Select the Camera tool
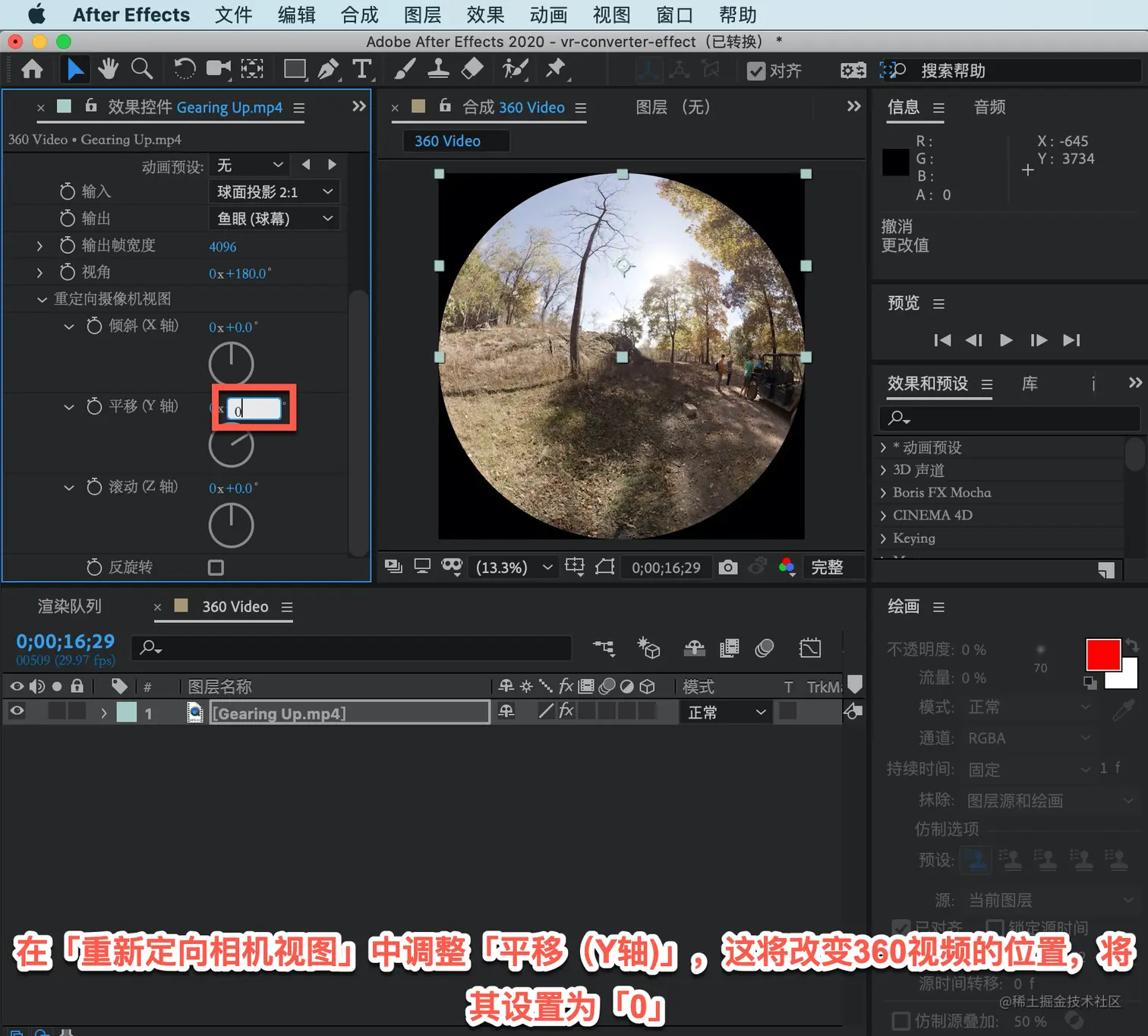The width and height of the screenshot is (1148, 1036). pos(219,69)
